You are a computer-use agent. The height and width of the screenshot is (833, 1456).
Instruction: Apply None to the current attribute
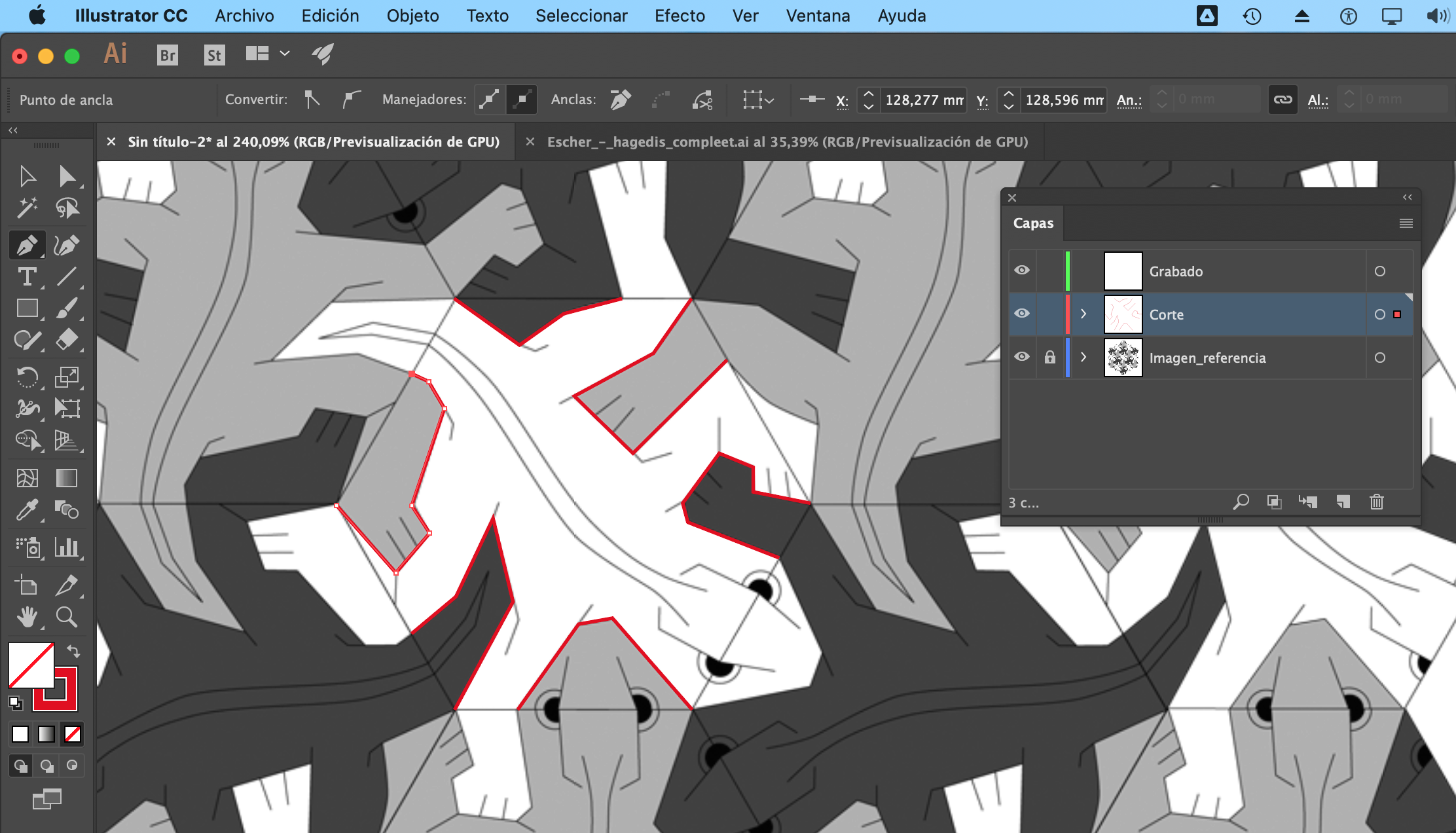pyautogui.click(x=72, y=734)
